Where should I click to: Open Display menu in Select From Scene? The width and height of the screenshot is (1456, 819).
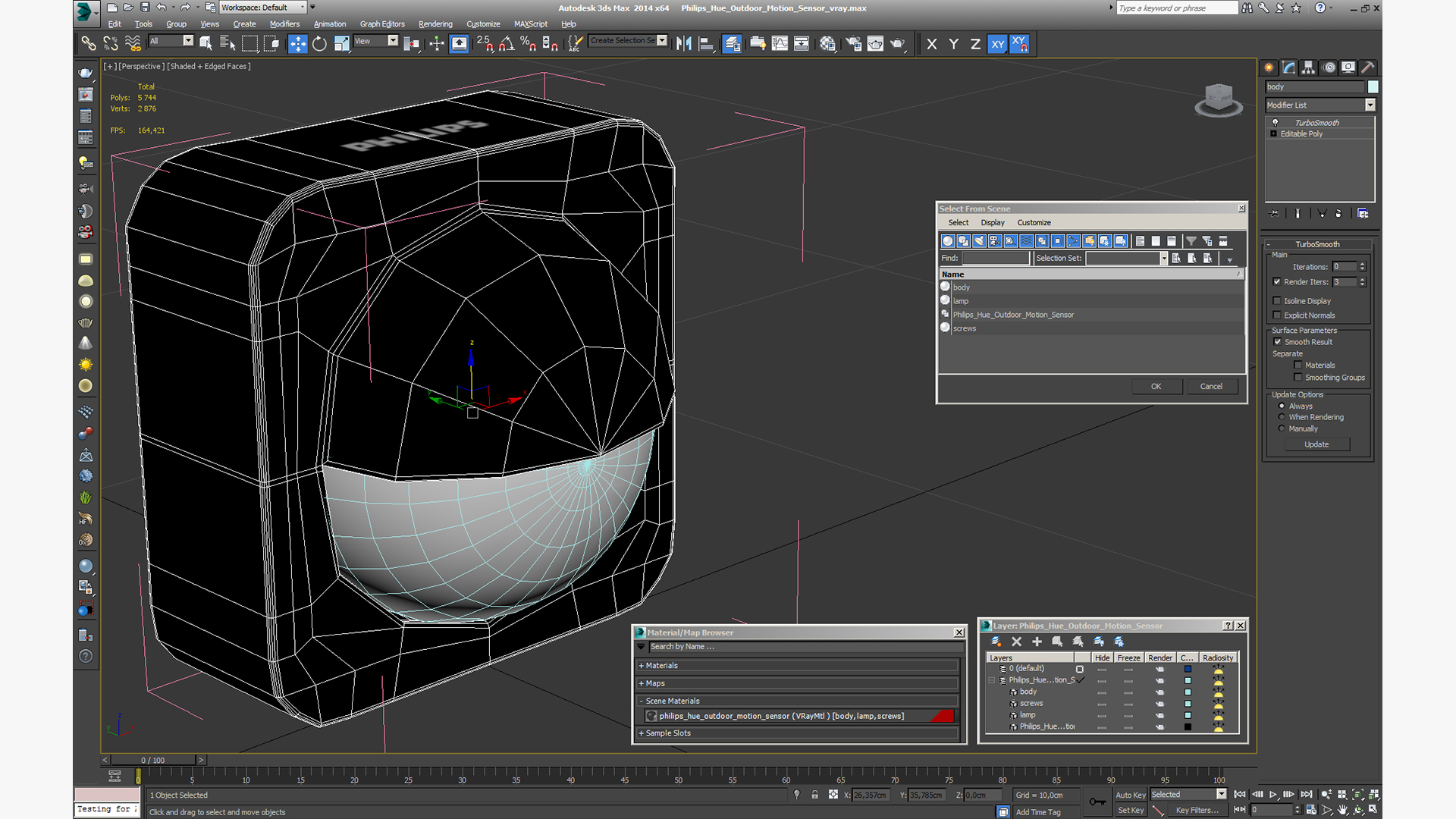(993, 222)
